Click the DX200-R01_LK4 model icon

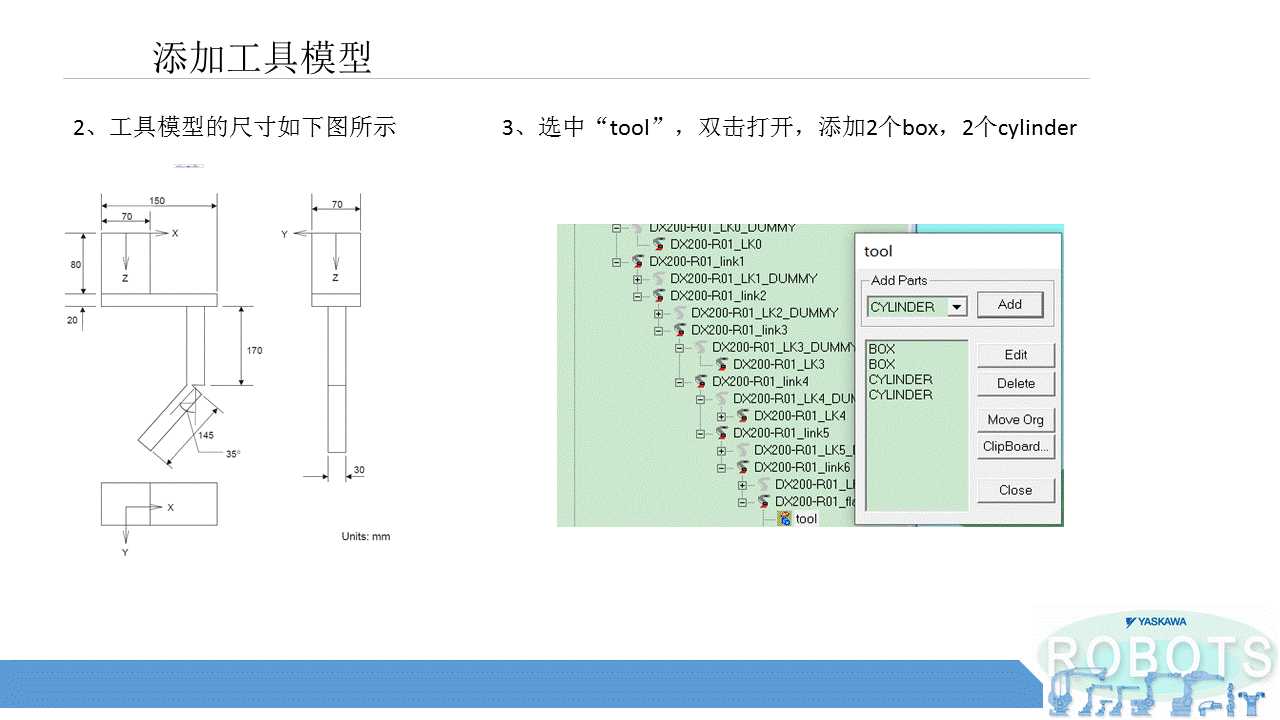coord(743,416)
